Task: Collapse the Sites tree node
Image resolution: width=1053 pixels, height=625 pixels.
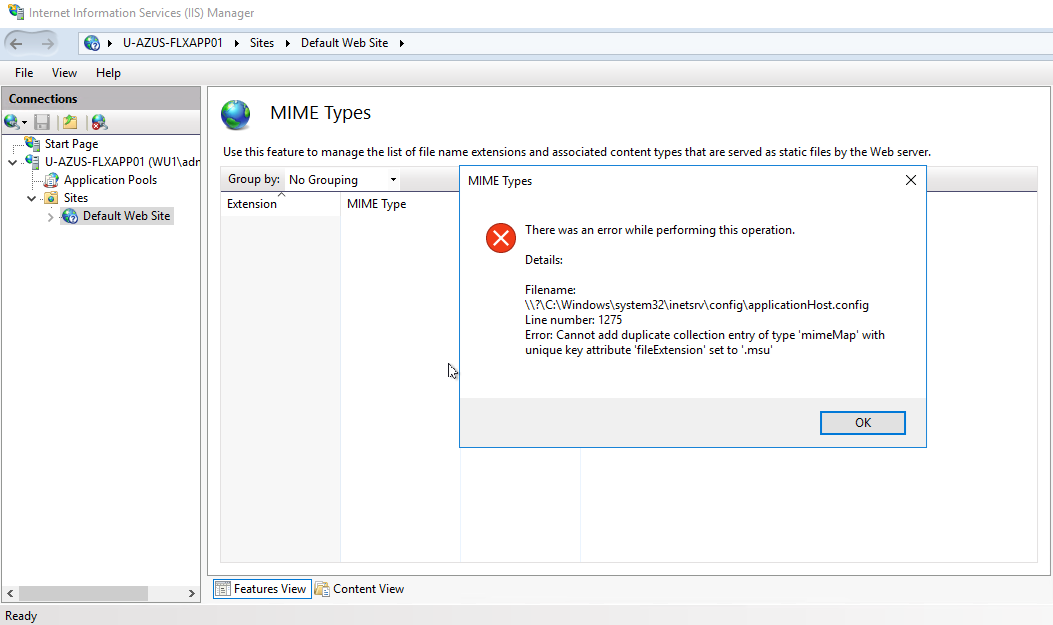Action: pyautogui.click(x=32, y=199)
